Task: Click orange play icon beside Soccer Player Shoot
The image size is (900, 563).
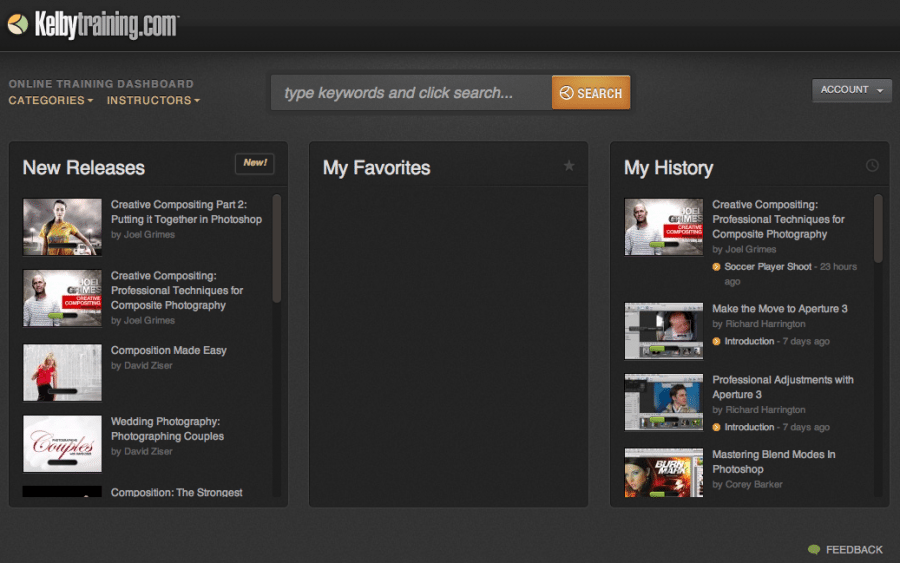Action: pos(716,267)
